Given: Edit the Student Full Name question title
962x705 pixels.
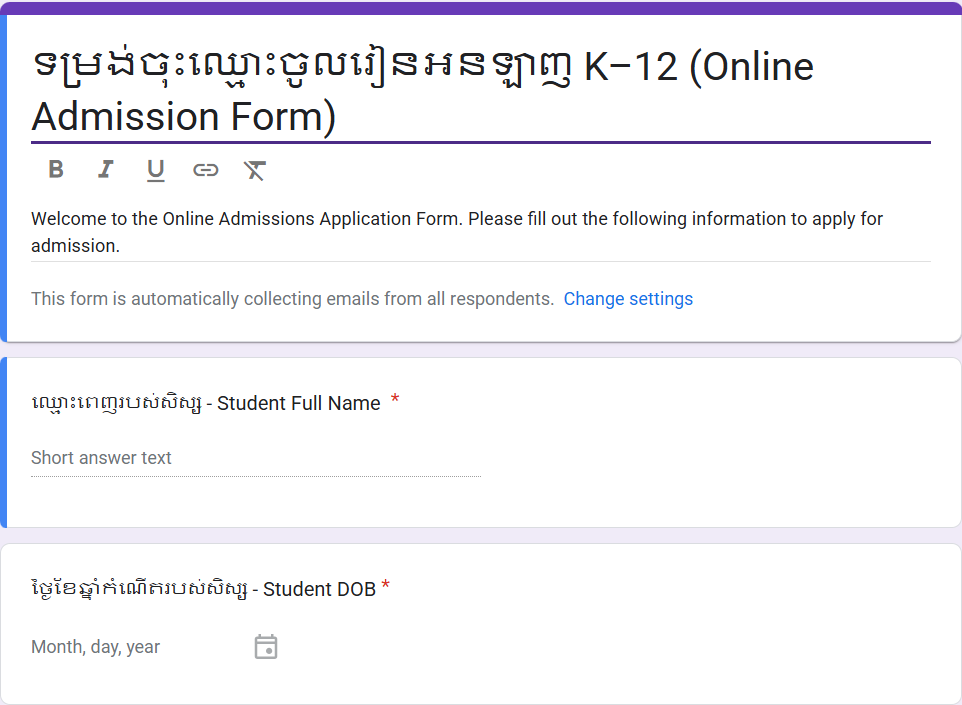Looking at the screenshot, I should click(206, 403).
